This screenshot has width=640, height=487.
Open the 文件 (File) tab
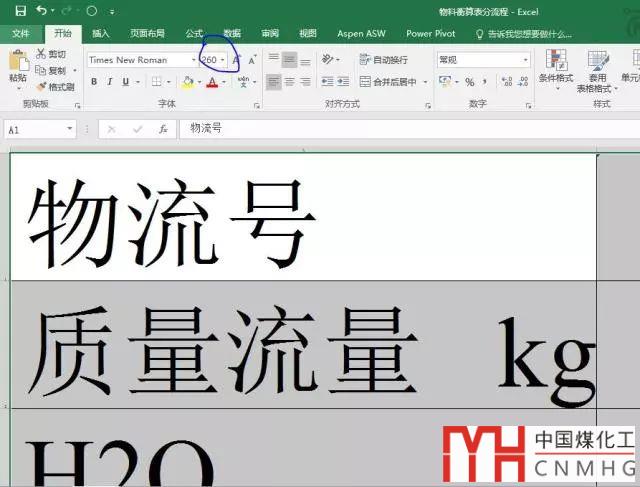[x=21, y=33]
